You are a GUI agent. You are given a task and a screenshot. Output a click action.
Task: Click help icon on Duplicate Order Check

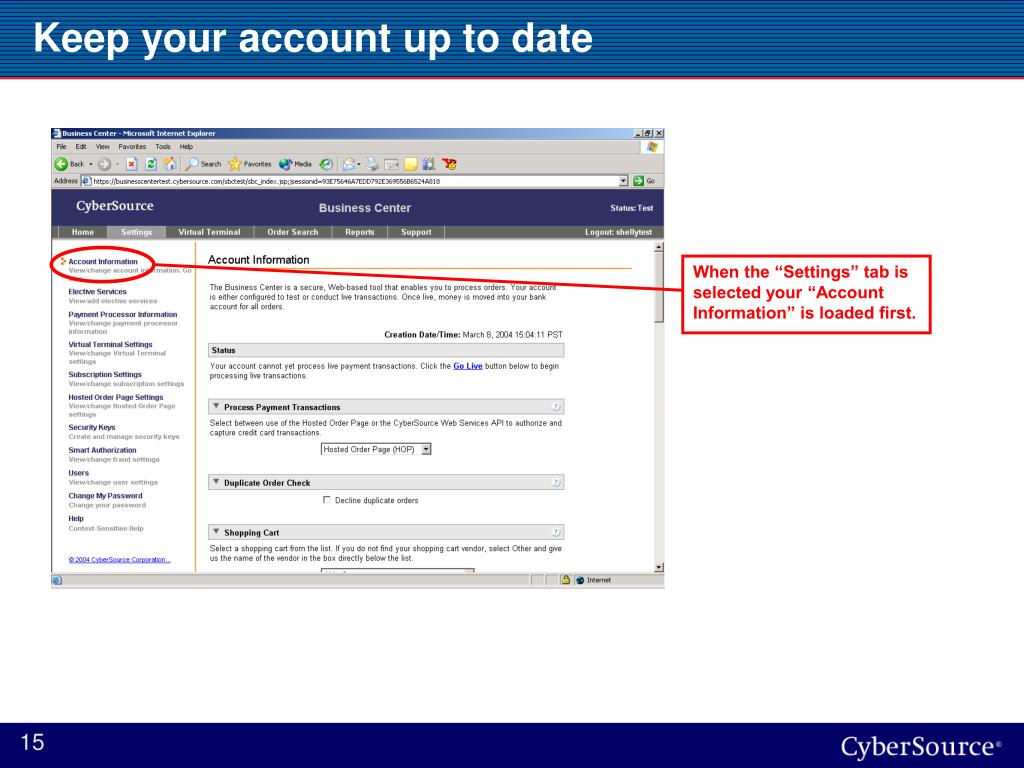pos(556,482)
